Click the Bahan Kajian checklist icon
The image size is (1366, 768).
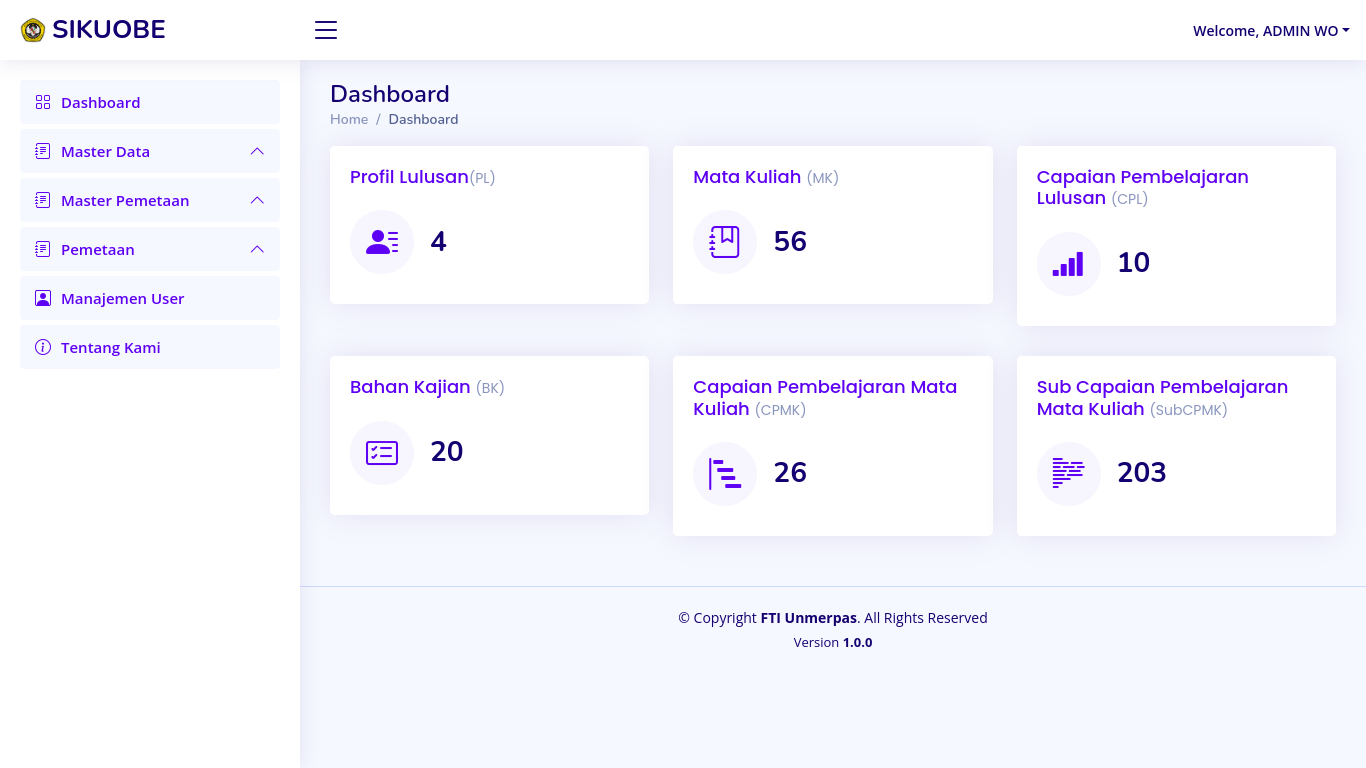pyautogui.click(x=382, y=453)
